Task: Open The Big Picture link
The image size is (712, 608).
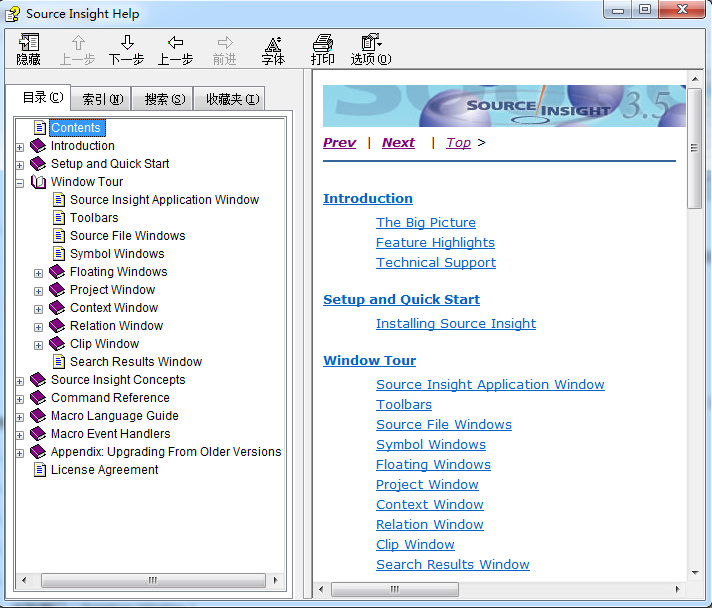Action: click(425, 222)
